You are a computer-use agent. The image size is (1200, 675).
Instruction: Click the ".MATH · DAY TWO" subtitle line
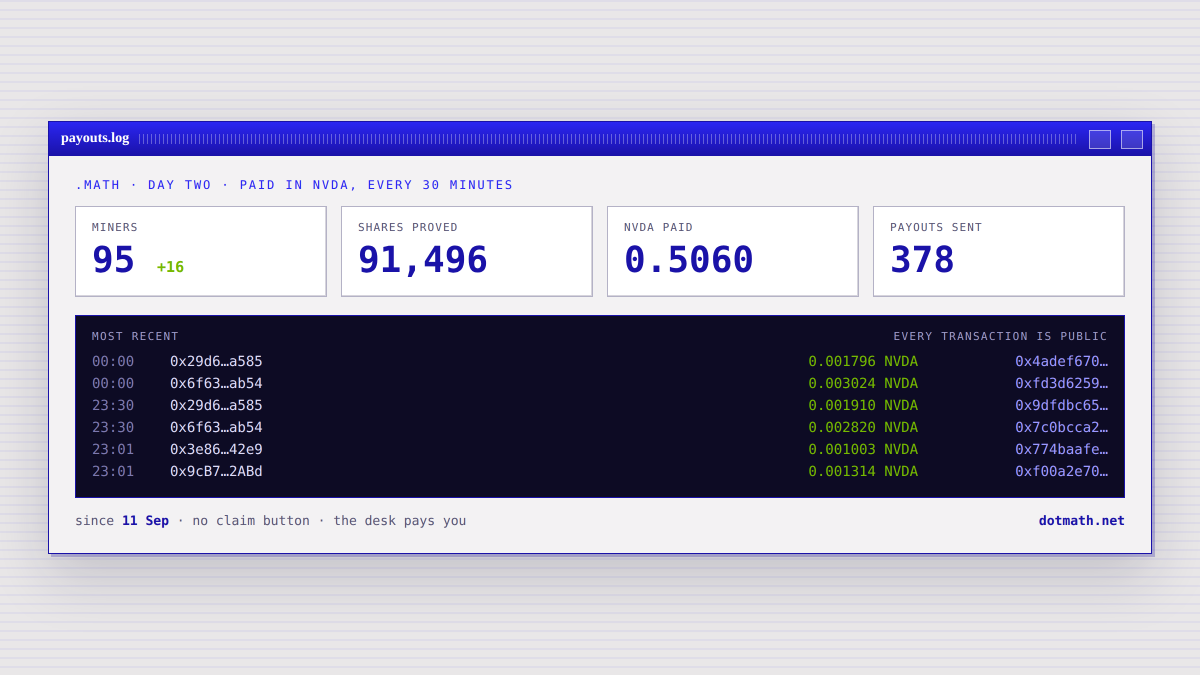pyautogui.click(x=294, y=185)
